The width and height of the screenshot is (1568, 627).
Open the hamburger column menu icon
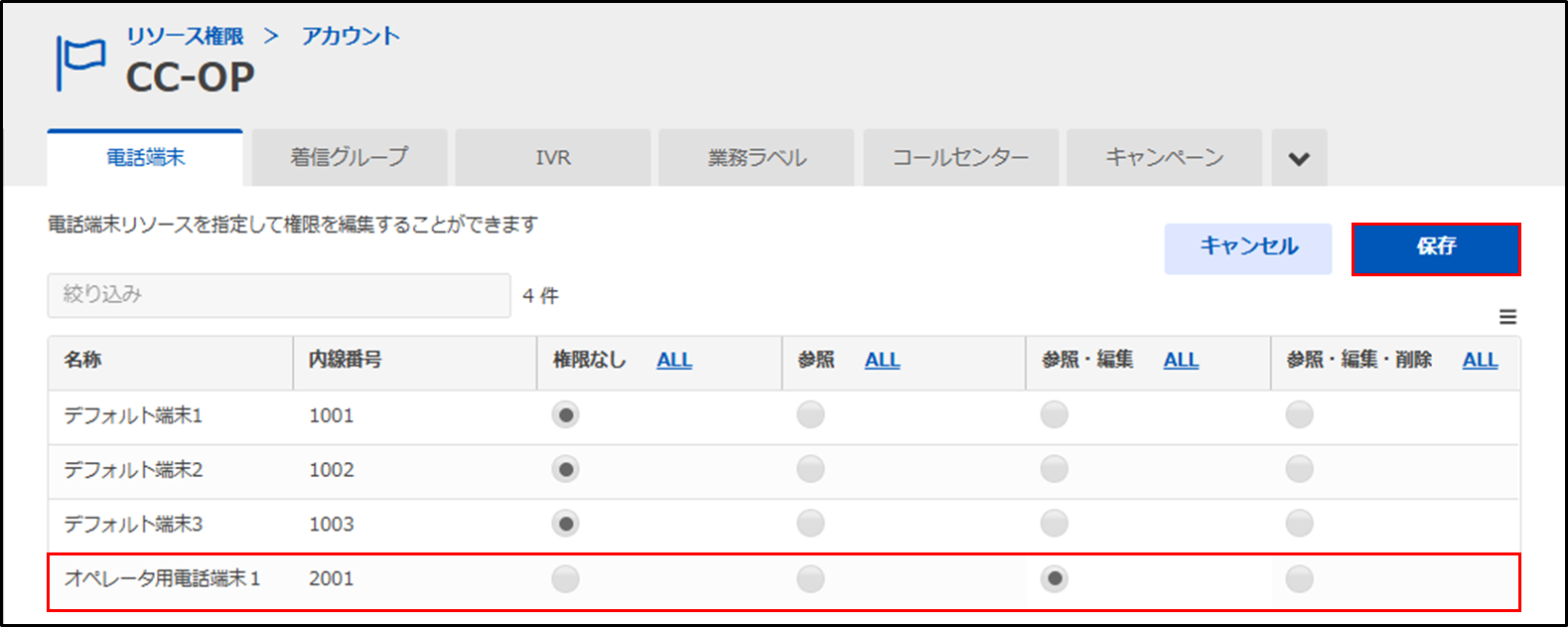click(1507, 317)
